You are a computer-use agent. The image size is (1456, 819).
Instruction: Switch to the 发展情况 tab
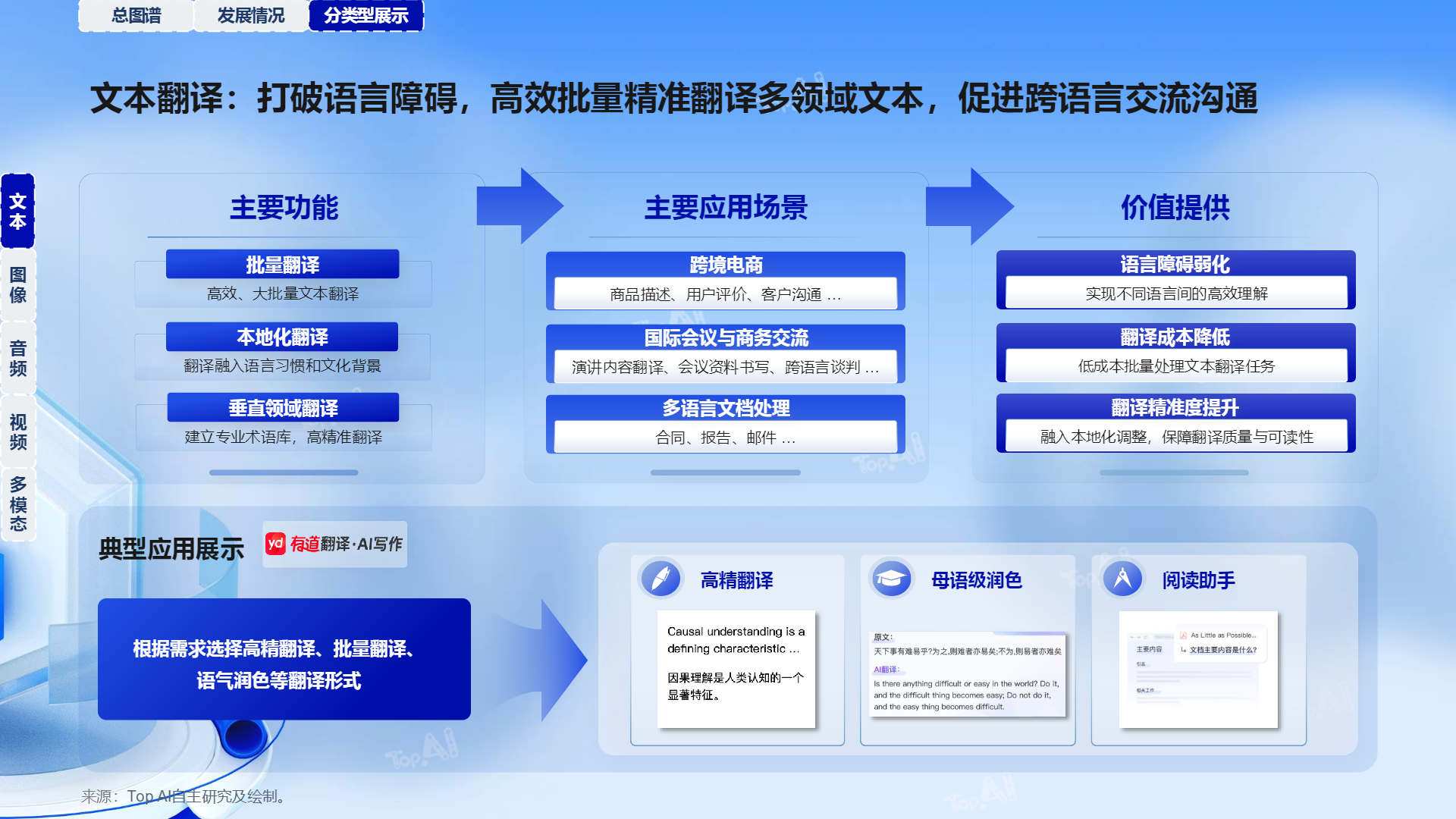click(x=251, y=15)
